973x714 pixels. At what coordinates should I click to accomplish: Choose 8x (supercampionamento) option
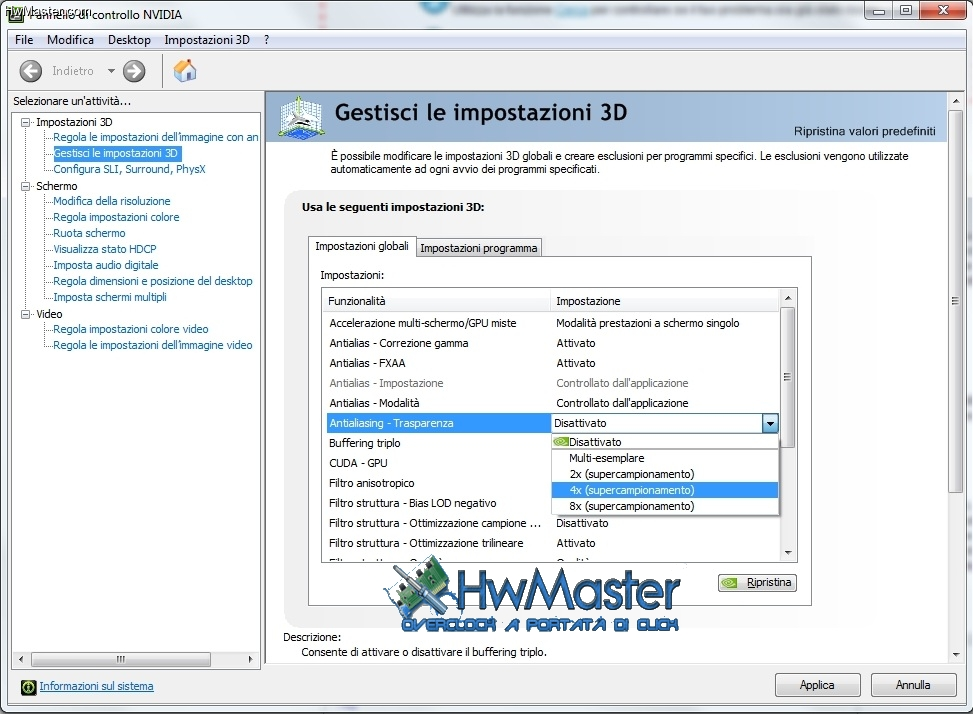click(665, 506)
